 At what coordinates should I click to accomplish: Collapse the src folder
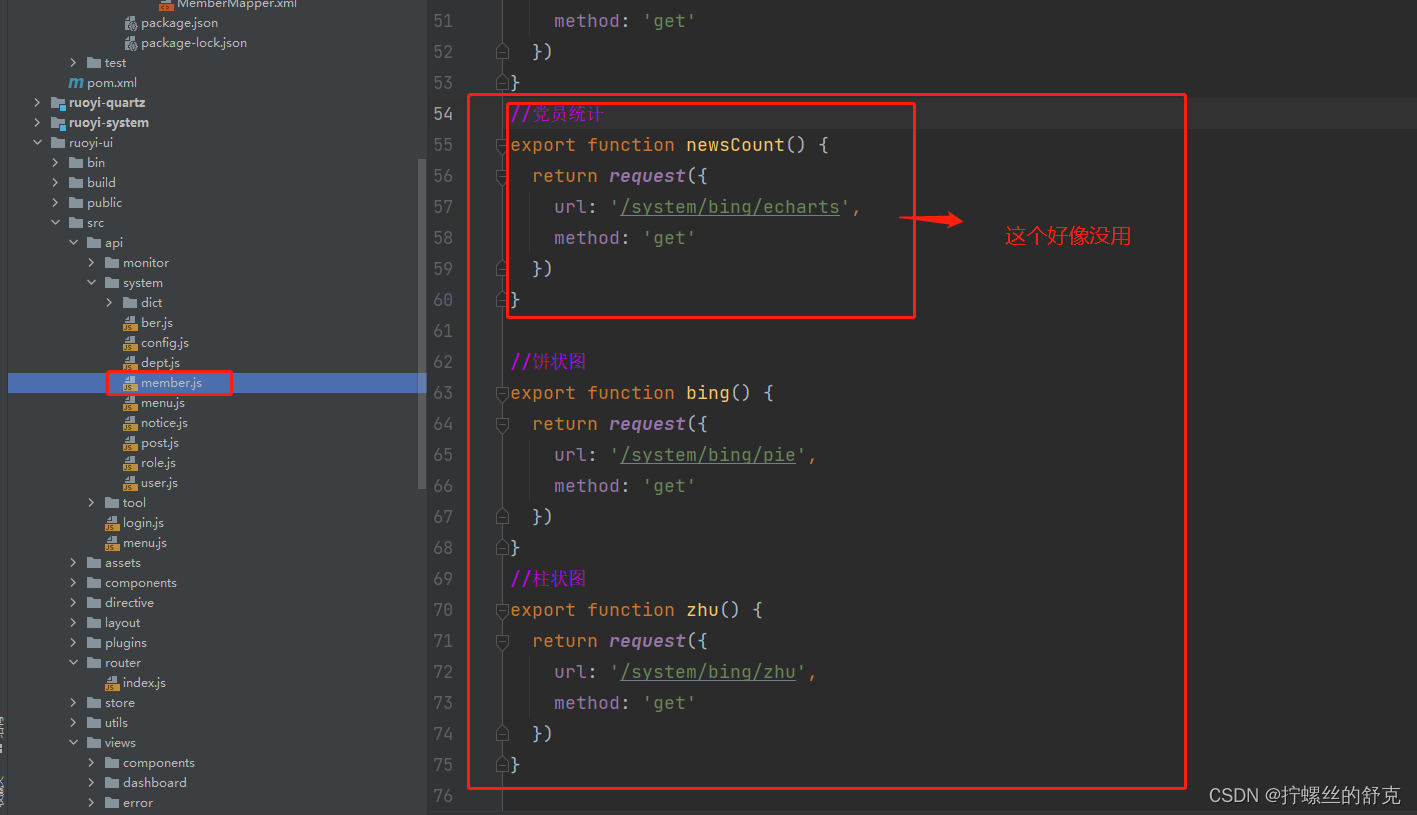click(x=55, y=223)
